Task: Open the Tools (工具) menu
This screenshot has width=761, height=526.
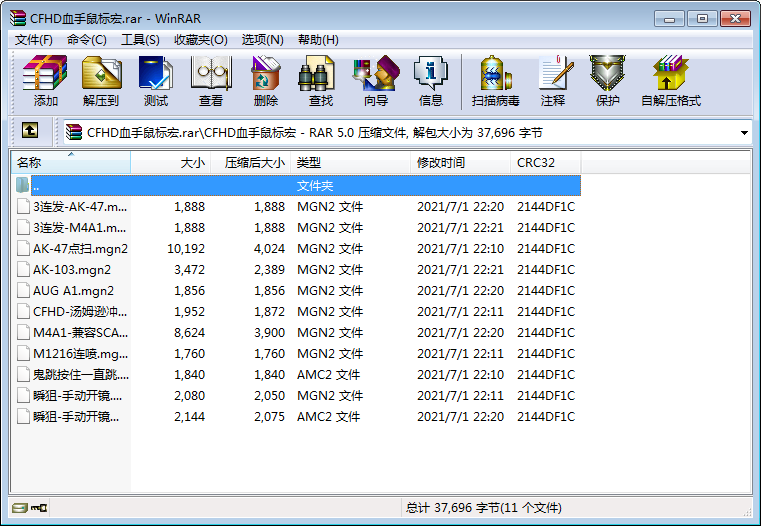Action: click(x=140, y=39)
